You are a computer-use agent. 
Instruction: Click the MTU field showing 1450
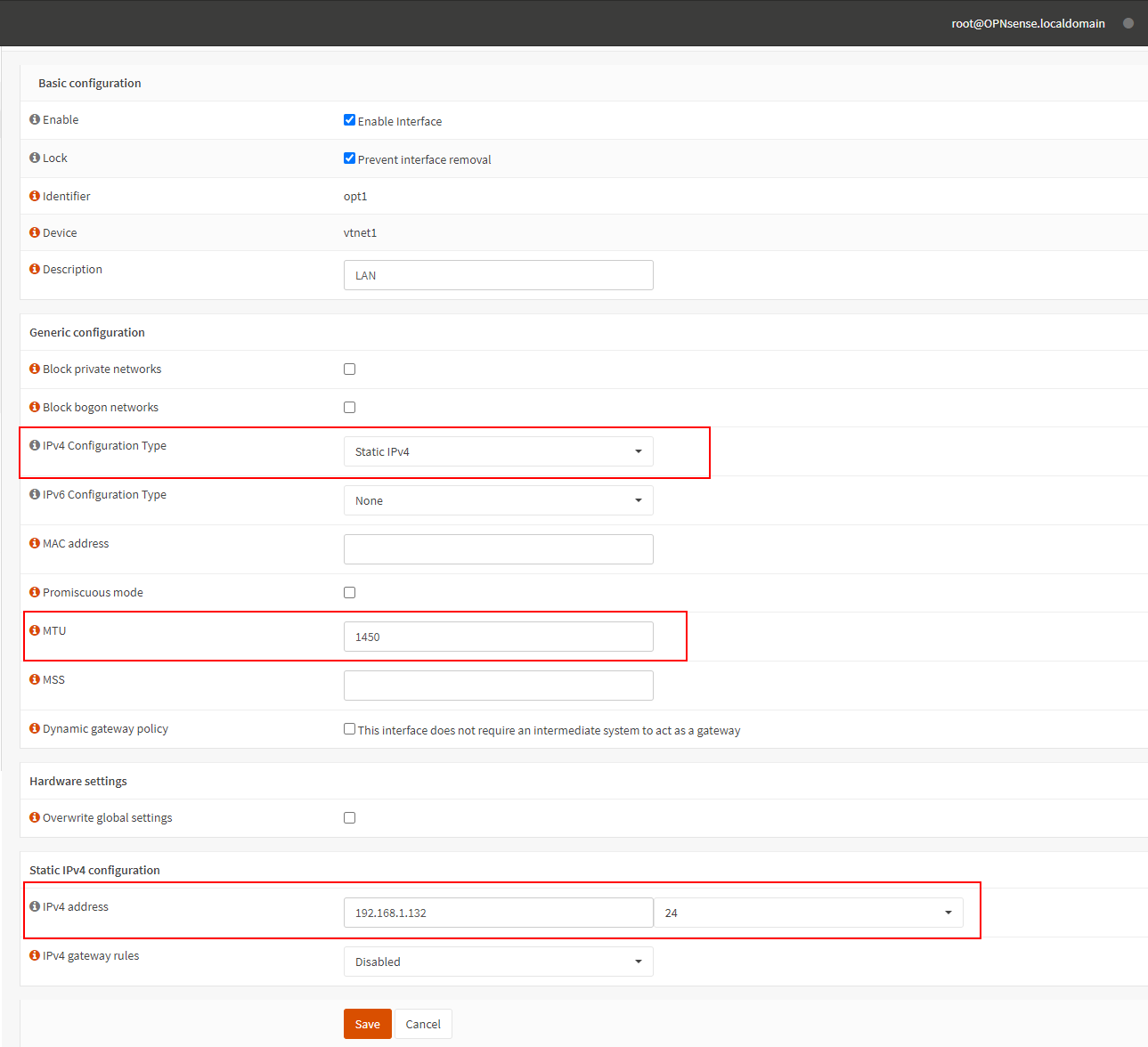(499, 637)
